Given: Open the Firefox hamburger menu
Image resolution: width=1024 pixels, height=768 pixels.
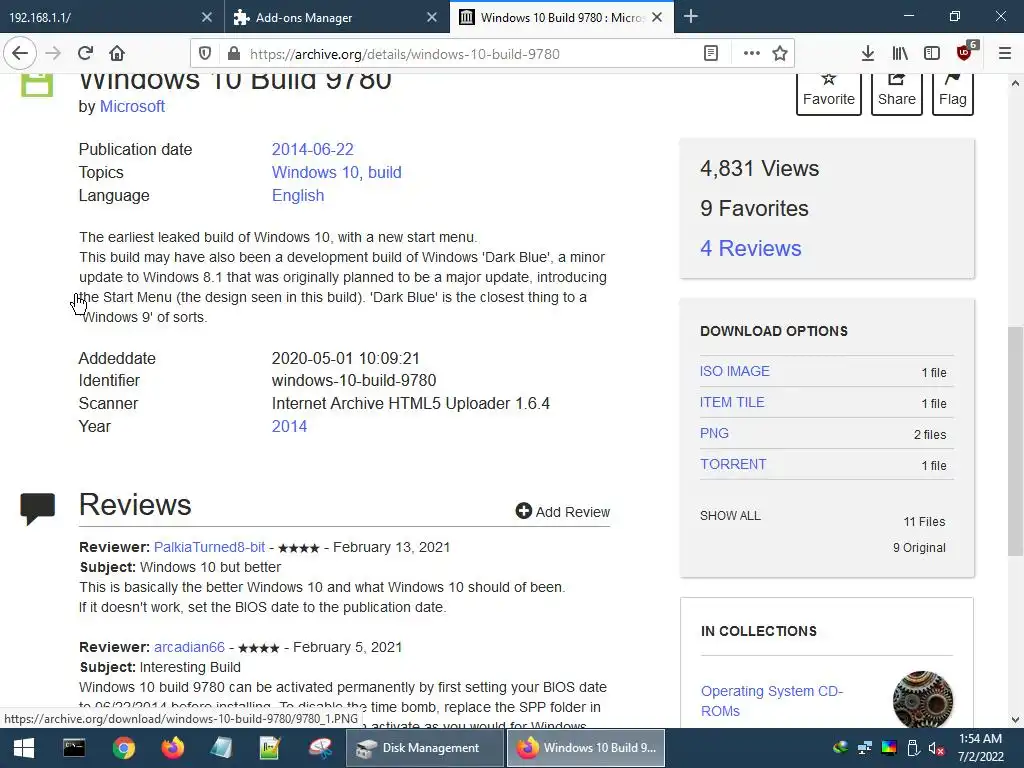Looking at the screenshot, I should [x=1005, y=54].
